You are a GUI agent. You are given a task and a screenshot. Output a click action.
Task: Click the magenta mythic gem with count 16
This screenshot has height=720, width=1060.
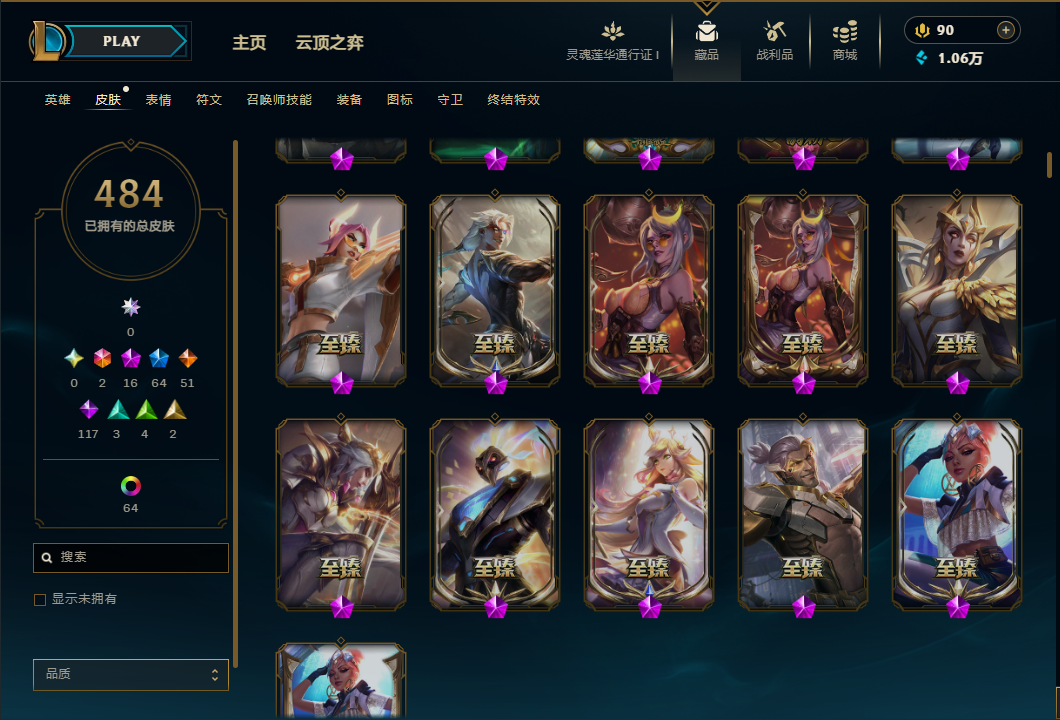point(130,358)
